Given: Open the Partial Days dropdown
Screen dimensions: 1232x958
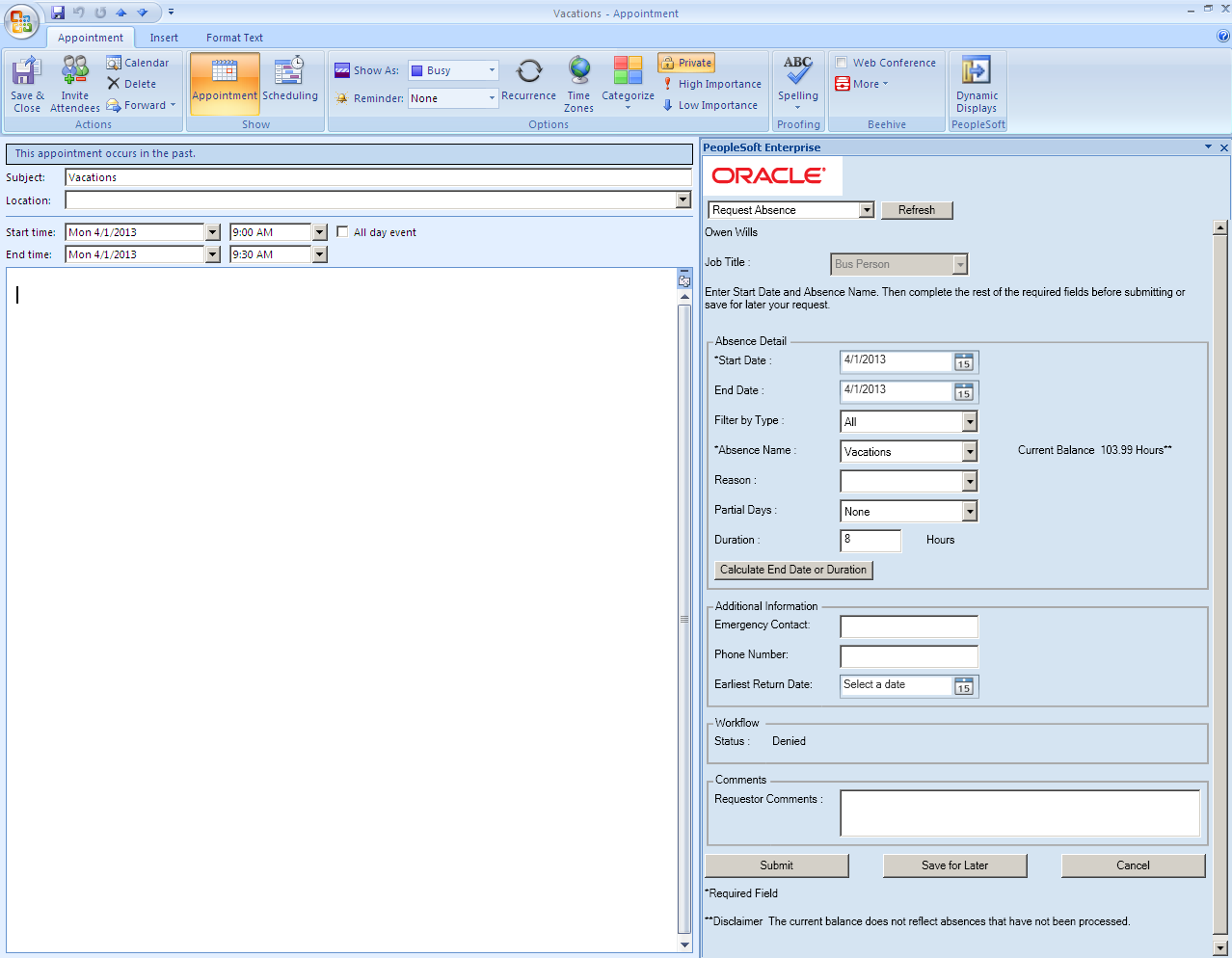Looking at the screenshot, I should pyautogui.click(x=970, y=511).
